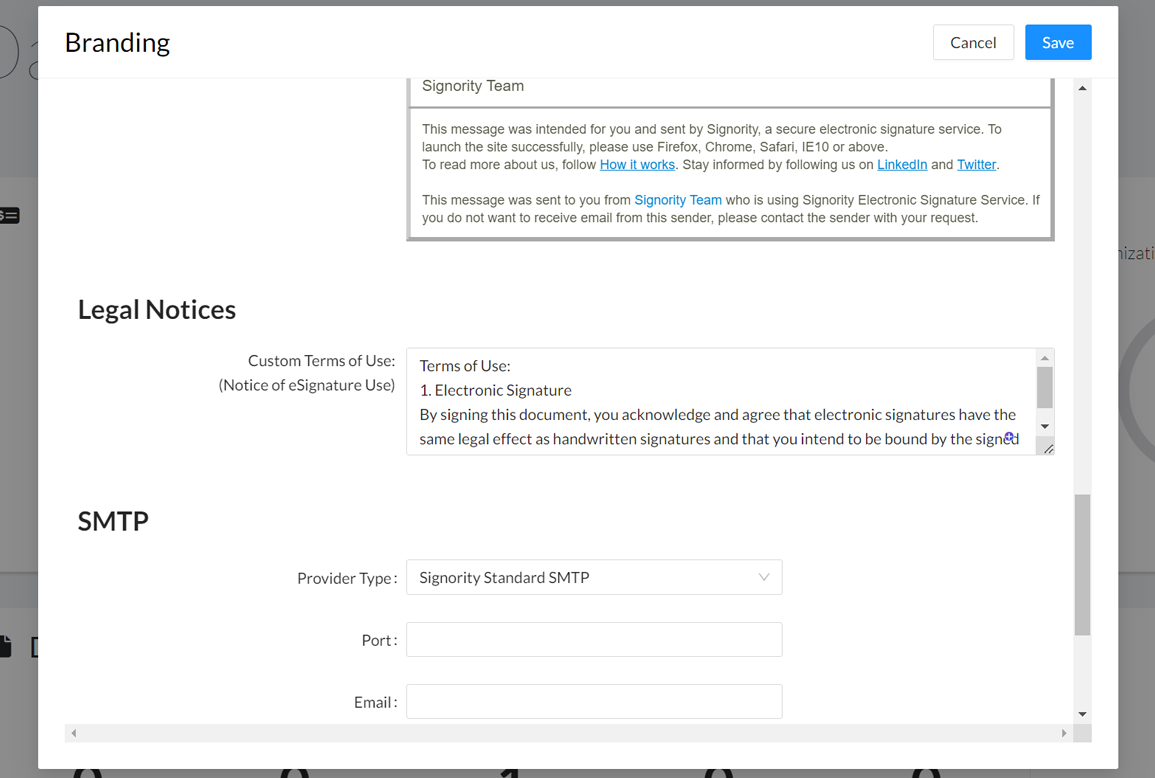Click the down arrow of the dialog scrollbar
The image size is (1155, 778).
click(x=1082, y=713)
